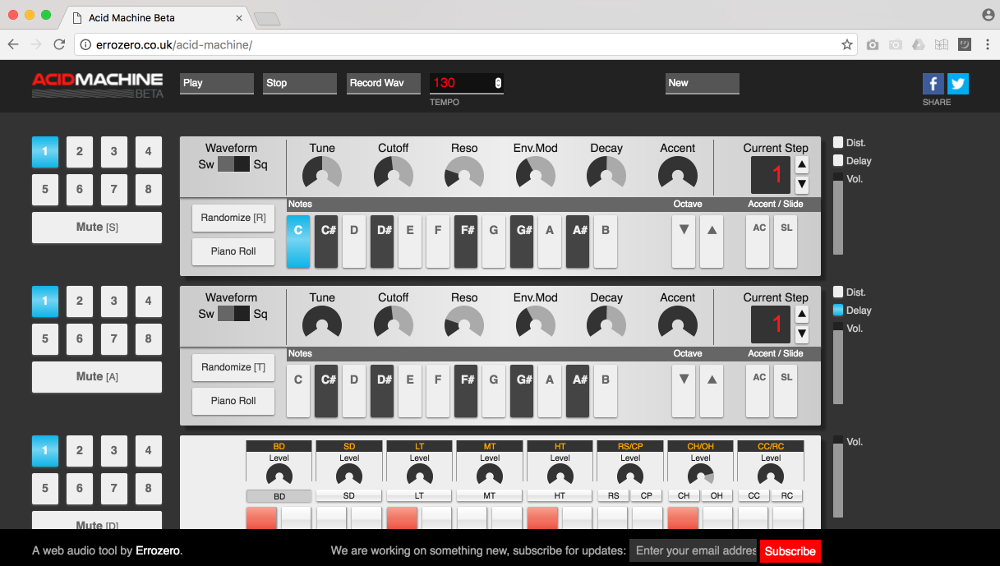
Task: Click the first synth Env.Mod knob
Action: (536, 174)
